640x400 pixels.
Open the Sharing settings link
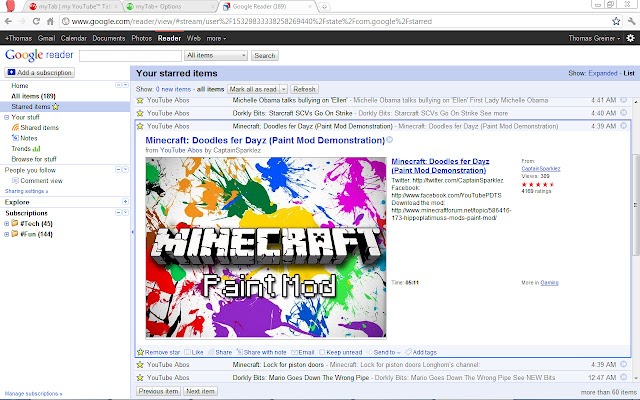pos(26,191)
